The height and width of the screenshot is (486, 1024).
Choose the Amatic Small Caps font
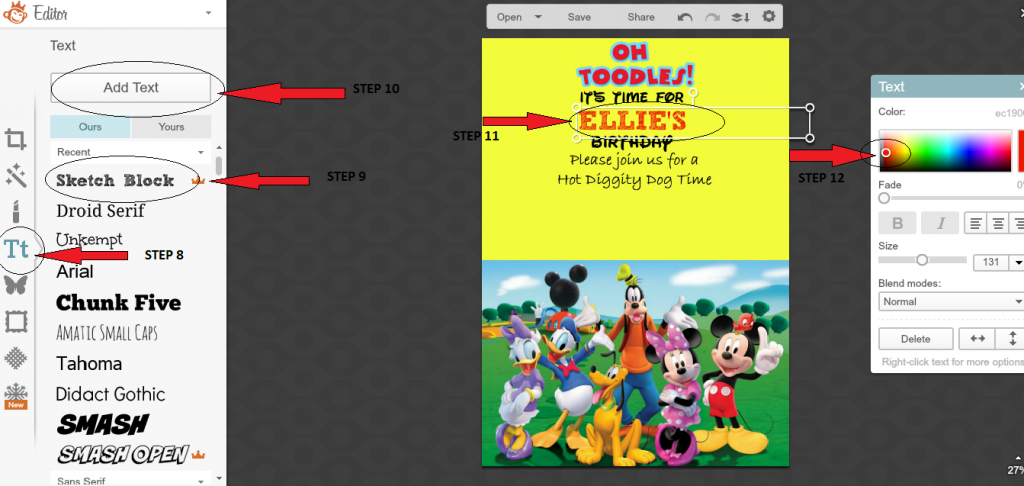click(106, 333)
